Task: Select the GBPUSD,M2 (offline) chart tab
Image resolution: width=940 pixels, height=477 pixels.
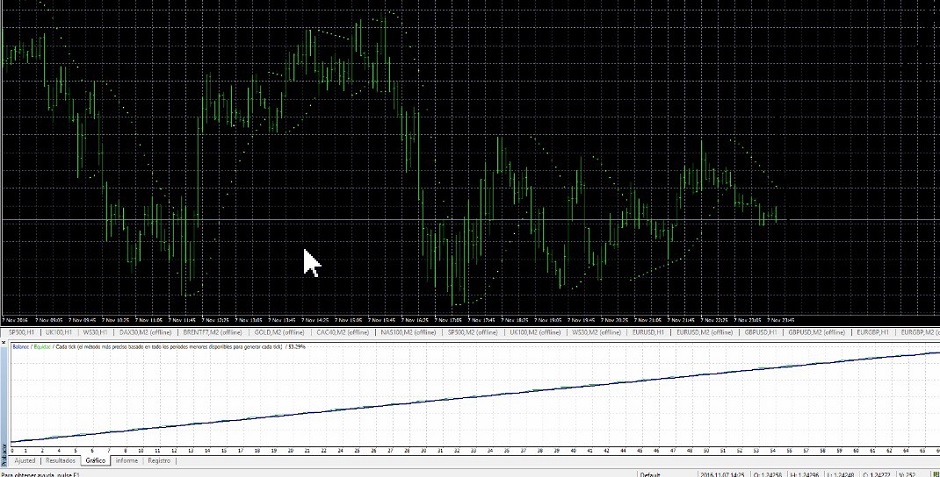Action: click(x=818, y=331)
